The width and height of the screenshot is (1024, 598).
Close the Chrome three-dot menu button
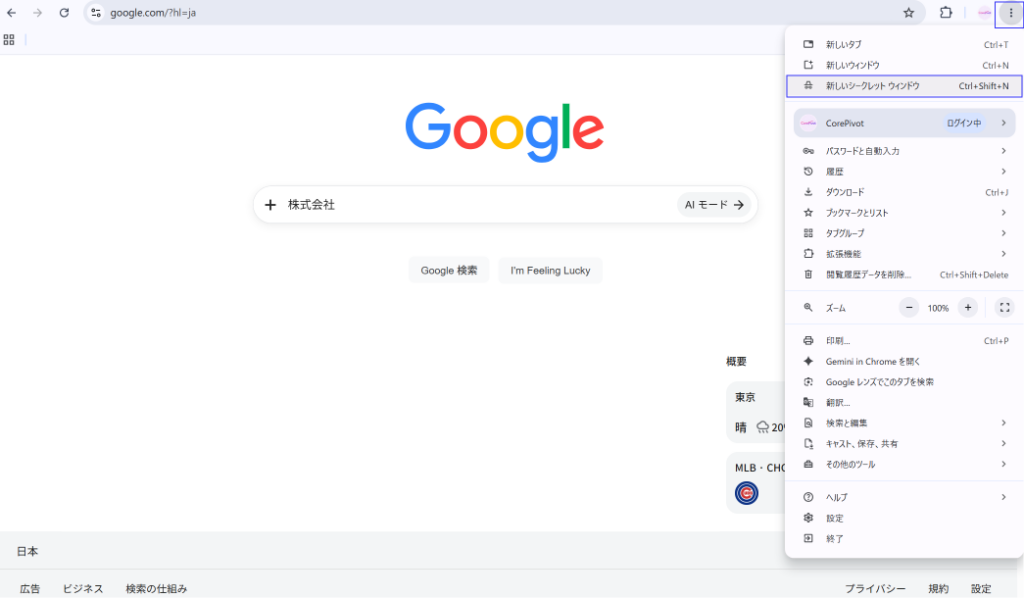(x=1010, y=13)
